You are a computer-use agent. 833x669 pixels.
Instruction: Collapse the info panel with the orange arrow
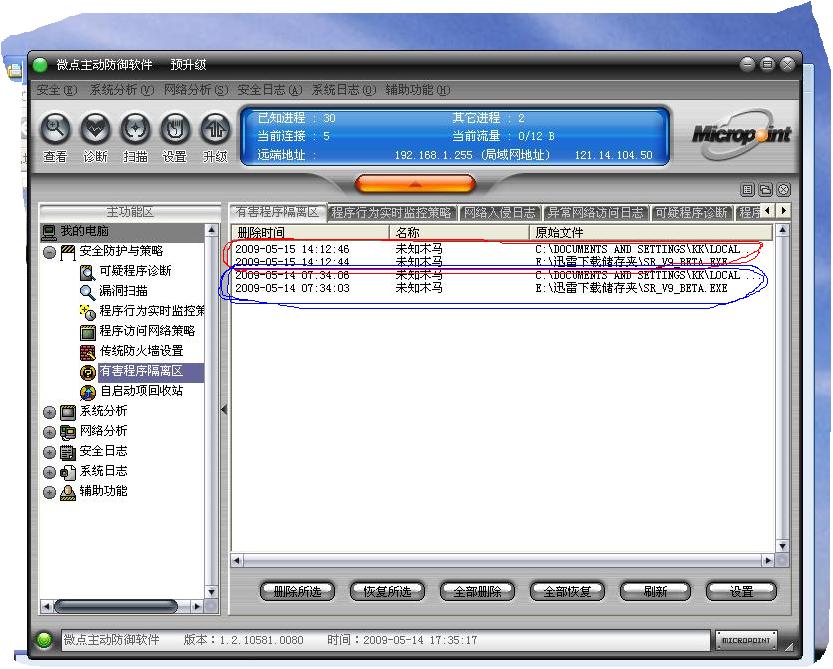[x=415, y=184]
